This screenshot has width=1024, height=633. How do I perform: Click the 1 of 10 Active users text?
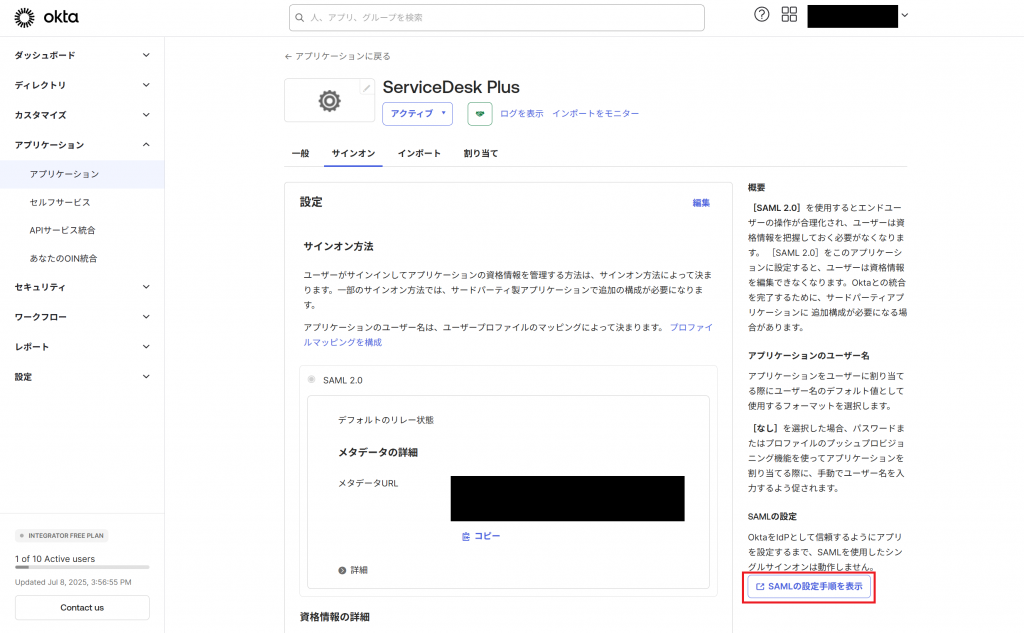point(55,559)
